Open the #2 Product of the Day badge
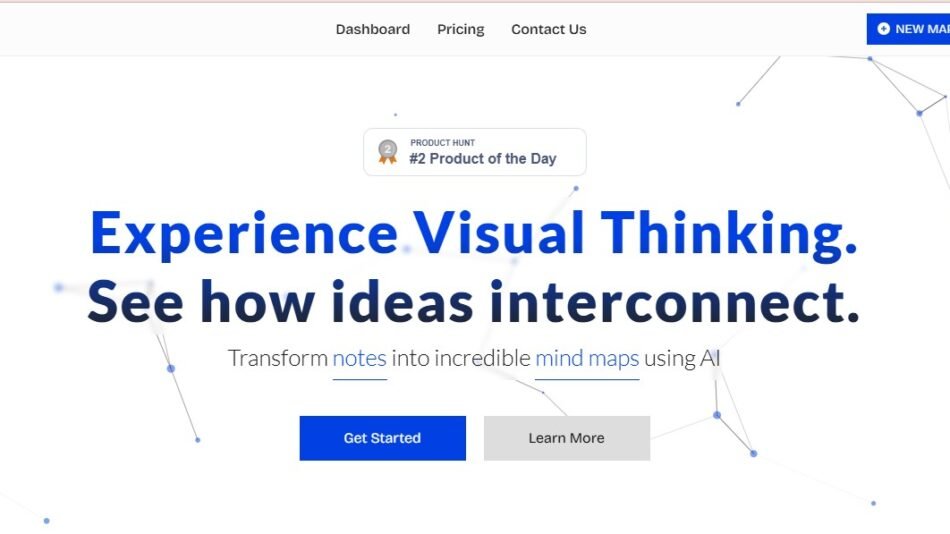 coord(483,159)
